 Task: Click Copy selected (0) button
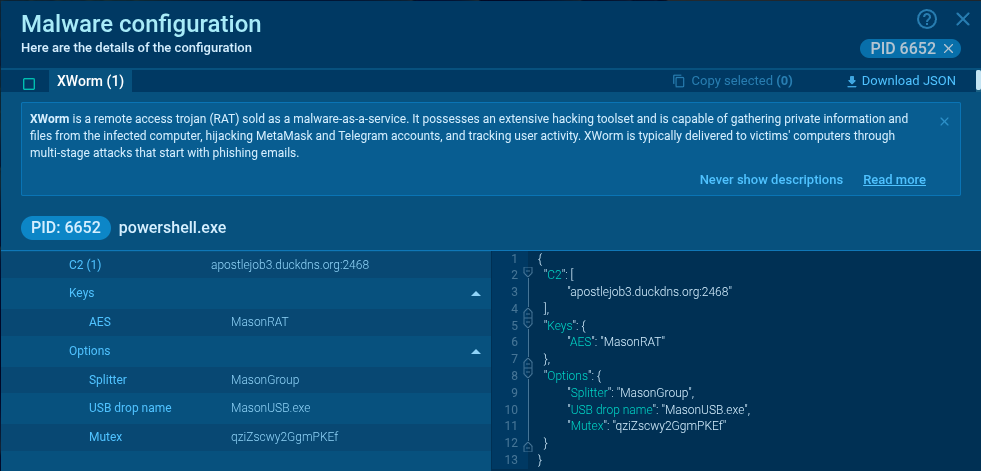pos(733,81)
